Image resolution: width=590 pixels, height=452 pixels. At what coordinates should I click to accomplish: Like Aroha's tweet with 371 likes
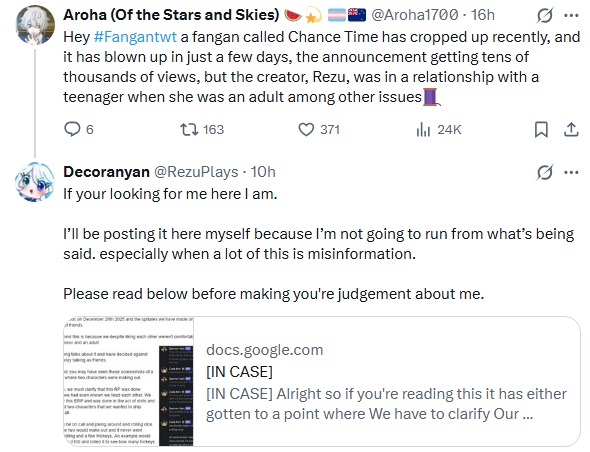point(319,129)
